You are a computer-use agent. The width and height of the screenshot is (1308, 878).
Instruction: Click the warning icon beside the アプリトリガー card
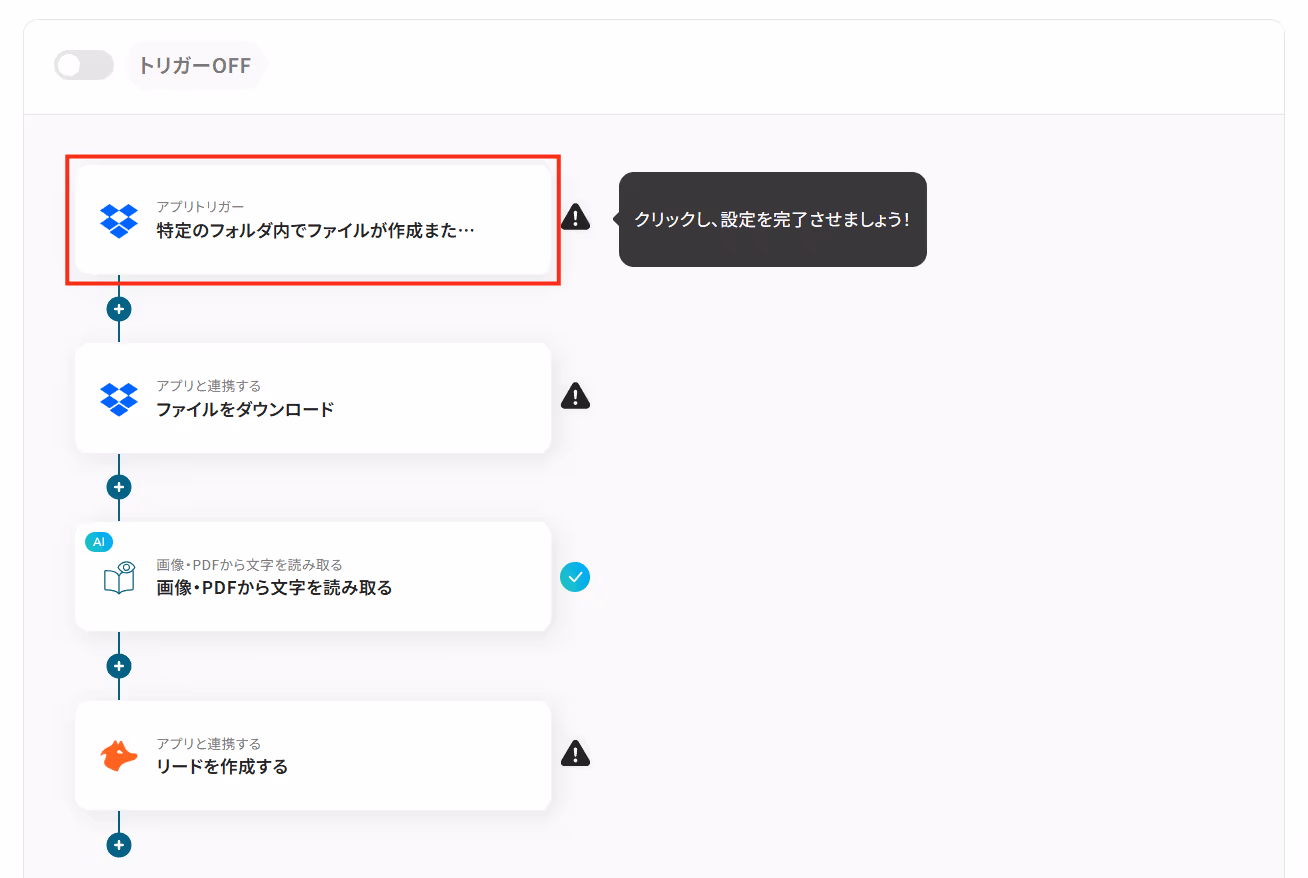pyautogui.click(x=575, y=217)
